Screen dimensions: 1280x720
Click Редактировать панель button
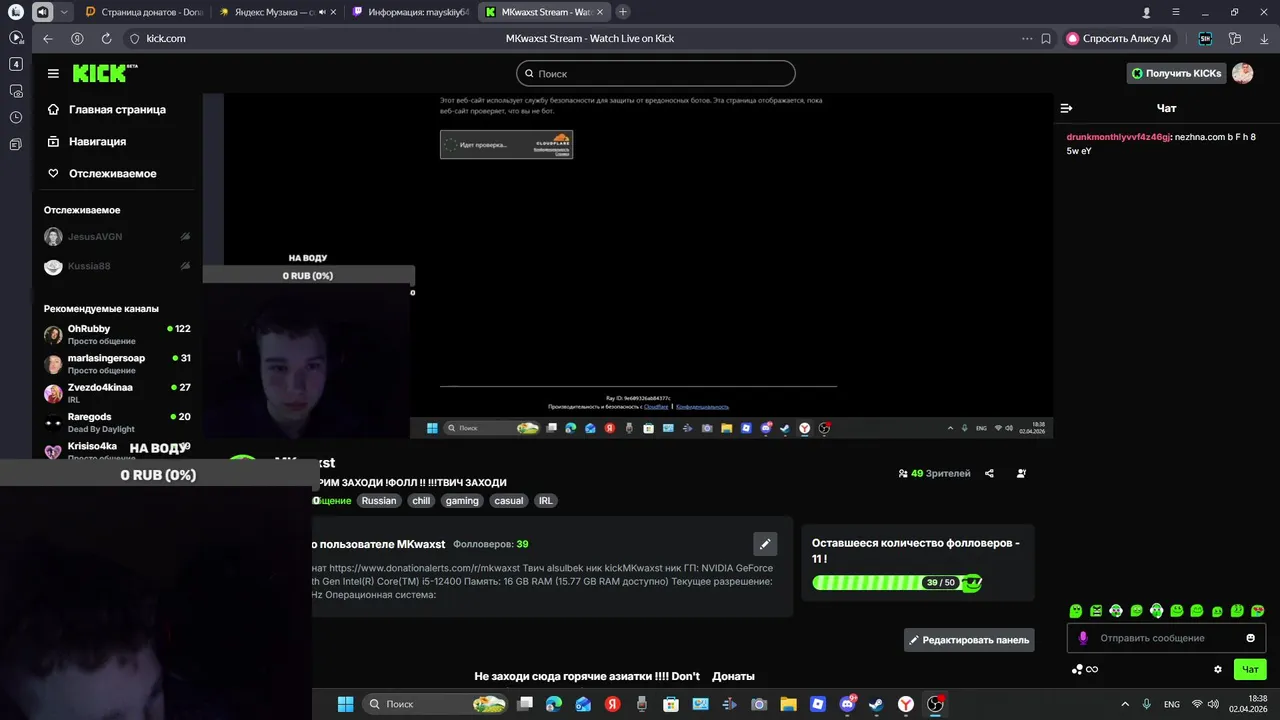(x=969, y=640)
